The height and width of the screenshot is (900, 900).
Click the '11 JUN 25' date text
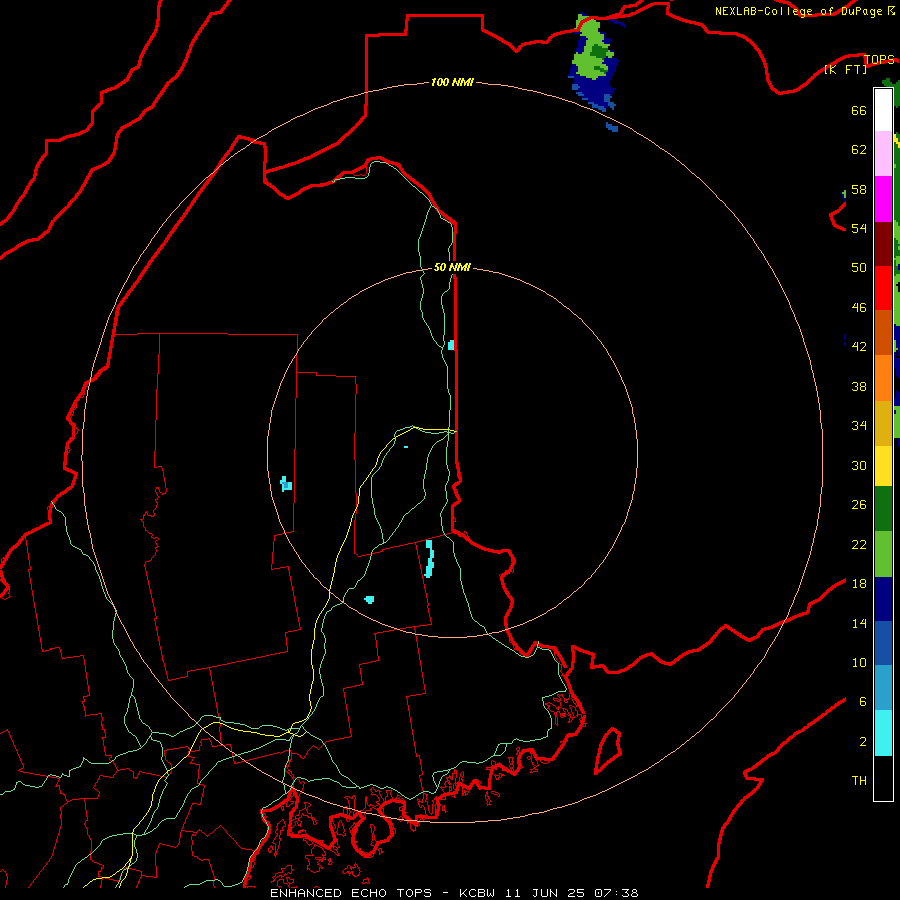pos(545,893)
